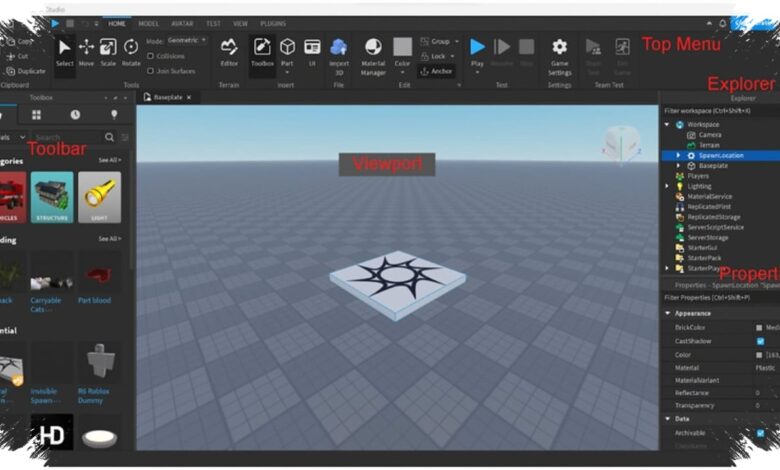Collapse the Workspace tree node

667,124
